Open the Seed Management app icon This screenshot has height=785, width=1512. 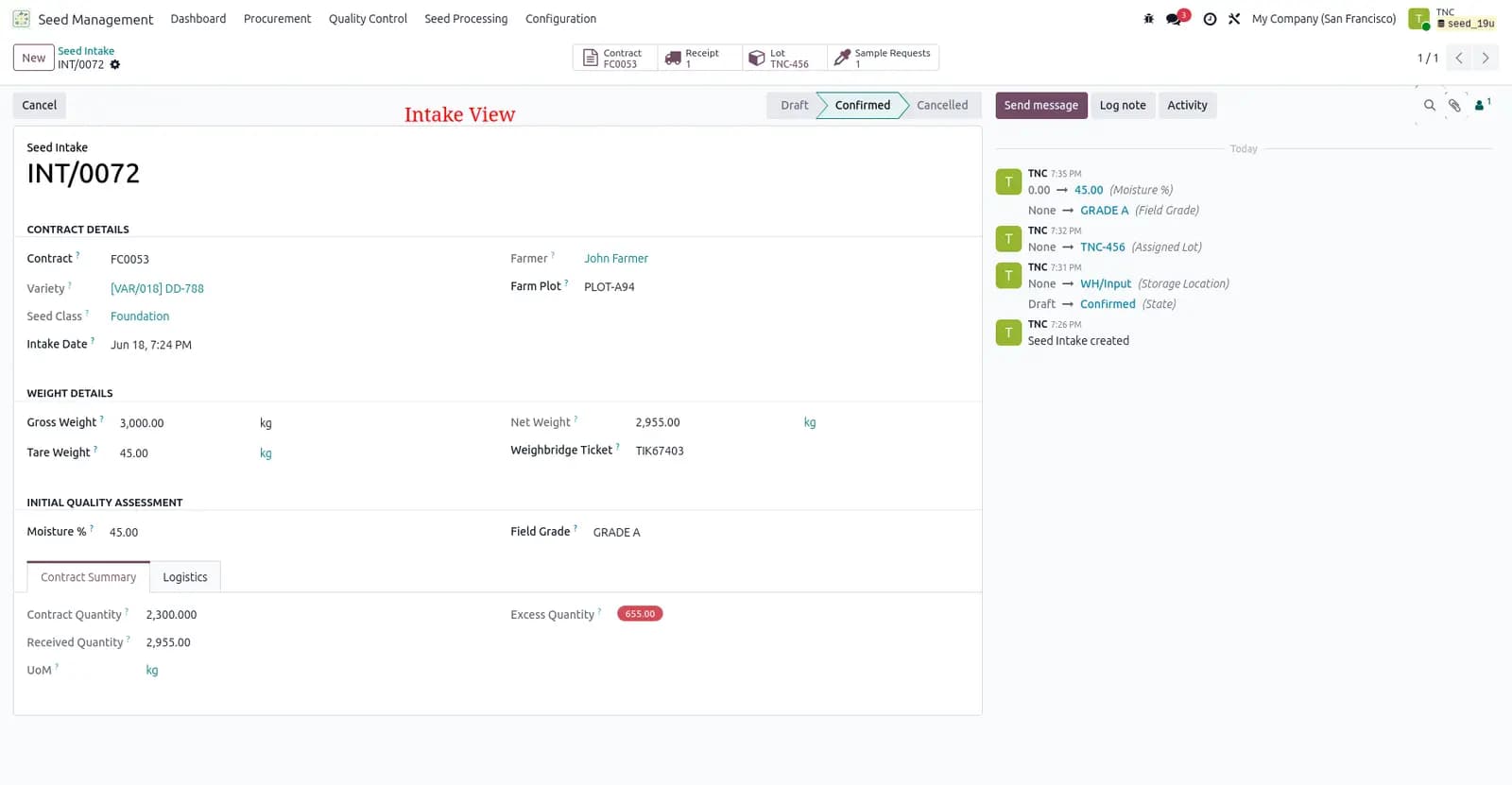click(x=21, y=19)
